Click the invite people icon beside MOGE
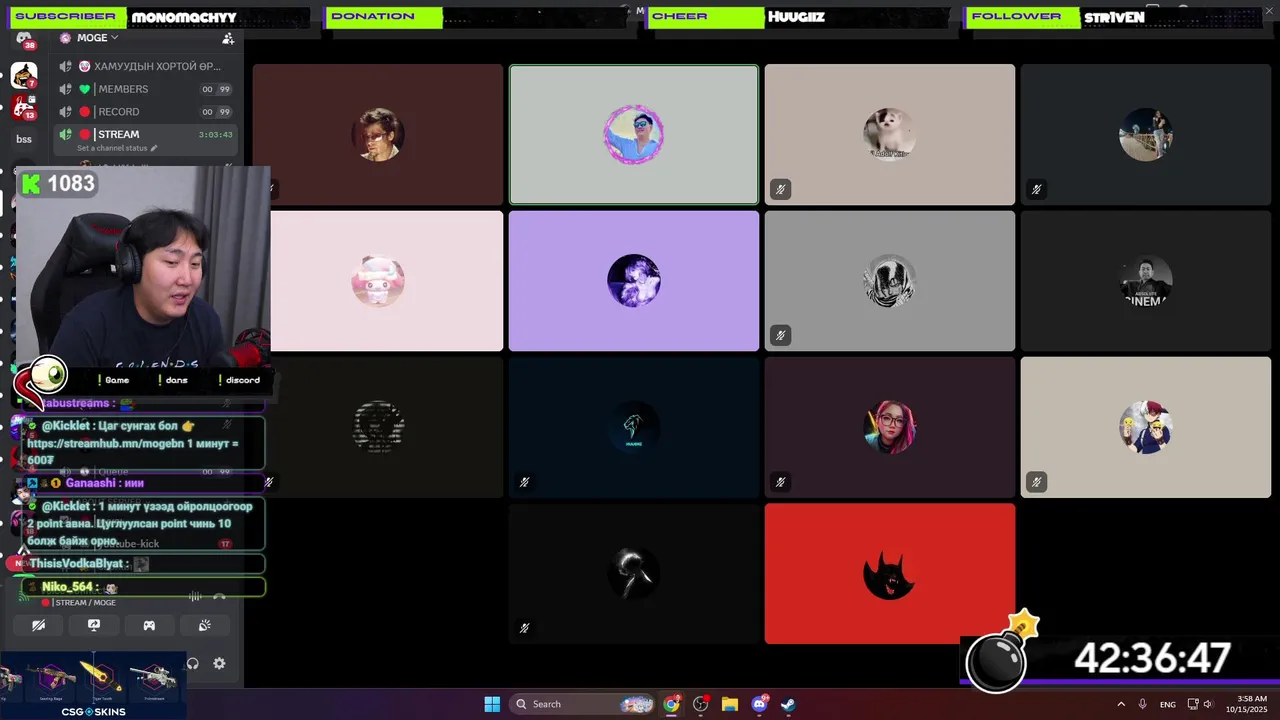Image resolution: width=1280 pixels, height=720 pixels. (x=228, y=38)
